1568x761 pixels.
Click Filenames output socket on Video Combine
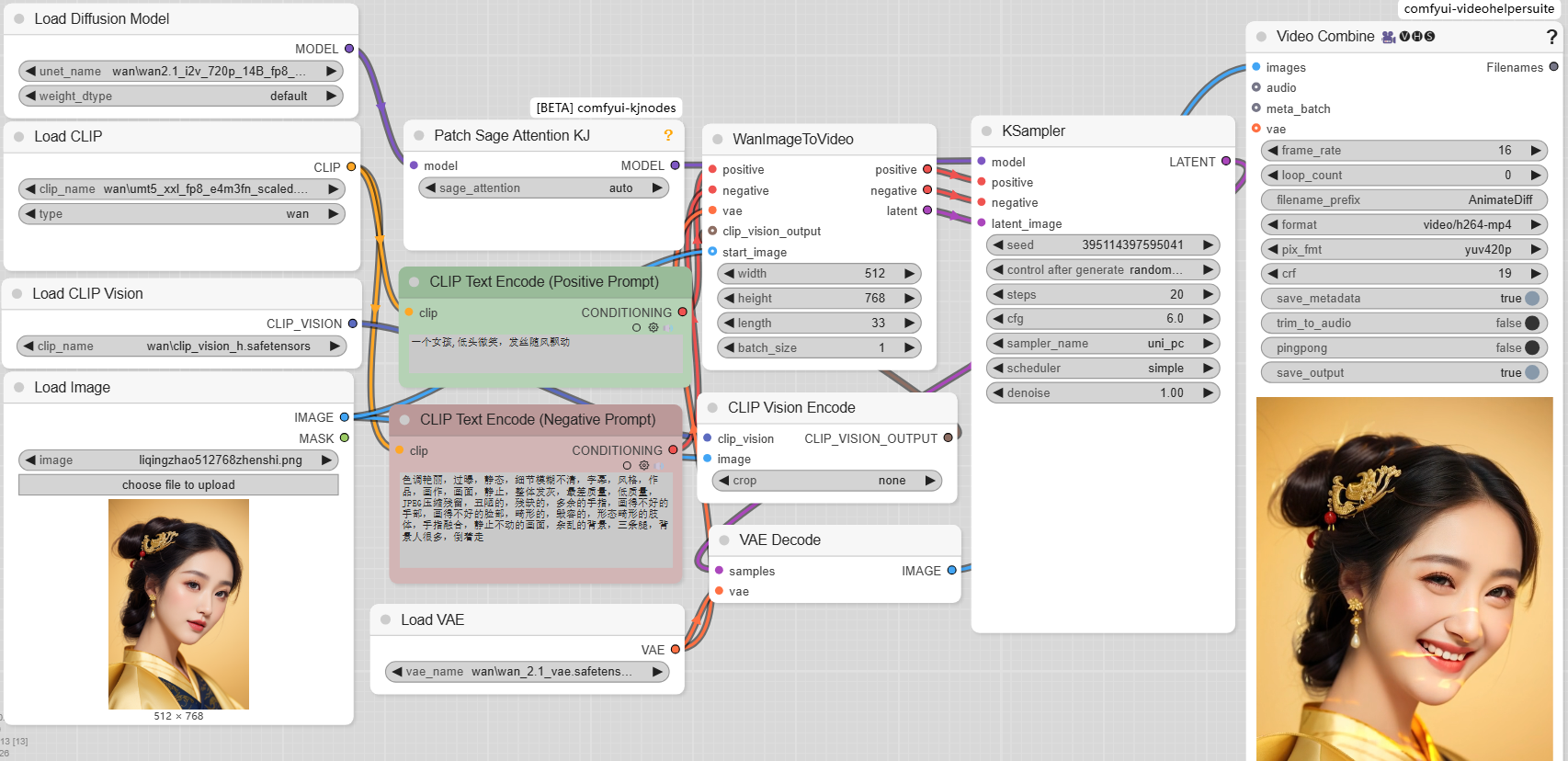point(1554,66)
